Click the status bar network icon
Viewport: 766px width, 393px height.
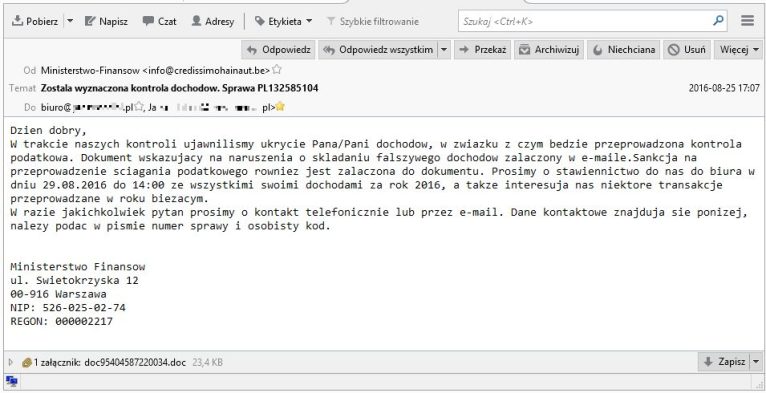point(12,381)
